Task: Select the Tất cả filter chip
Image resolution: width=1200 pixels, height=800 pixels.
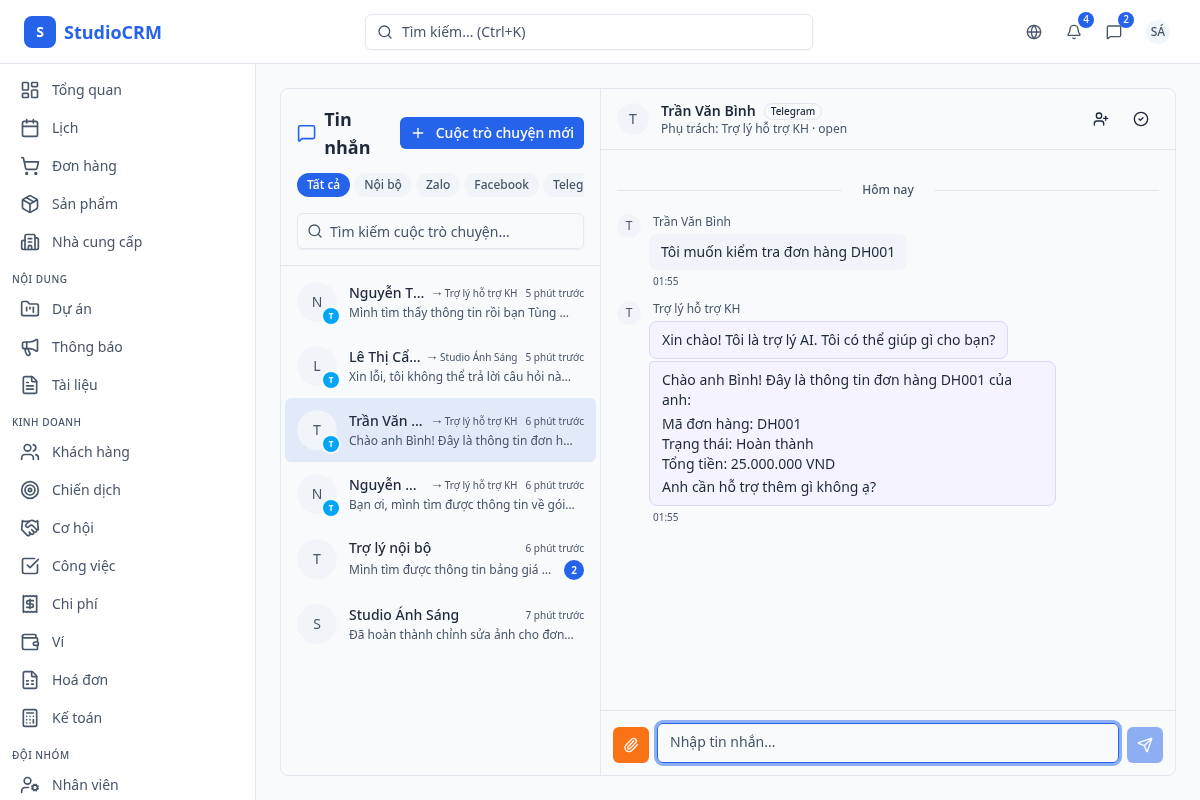Action: point(323,185)
